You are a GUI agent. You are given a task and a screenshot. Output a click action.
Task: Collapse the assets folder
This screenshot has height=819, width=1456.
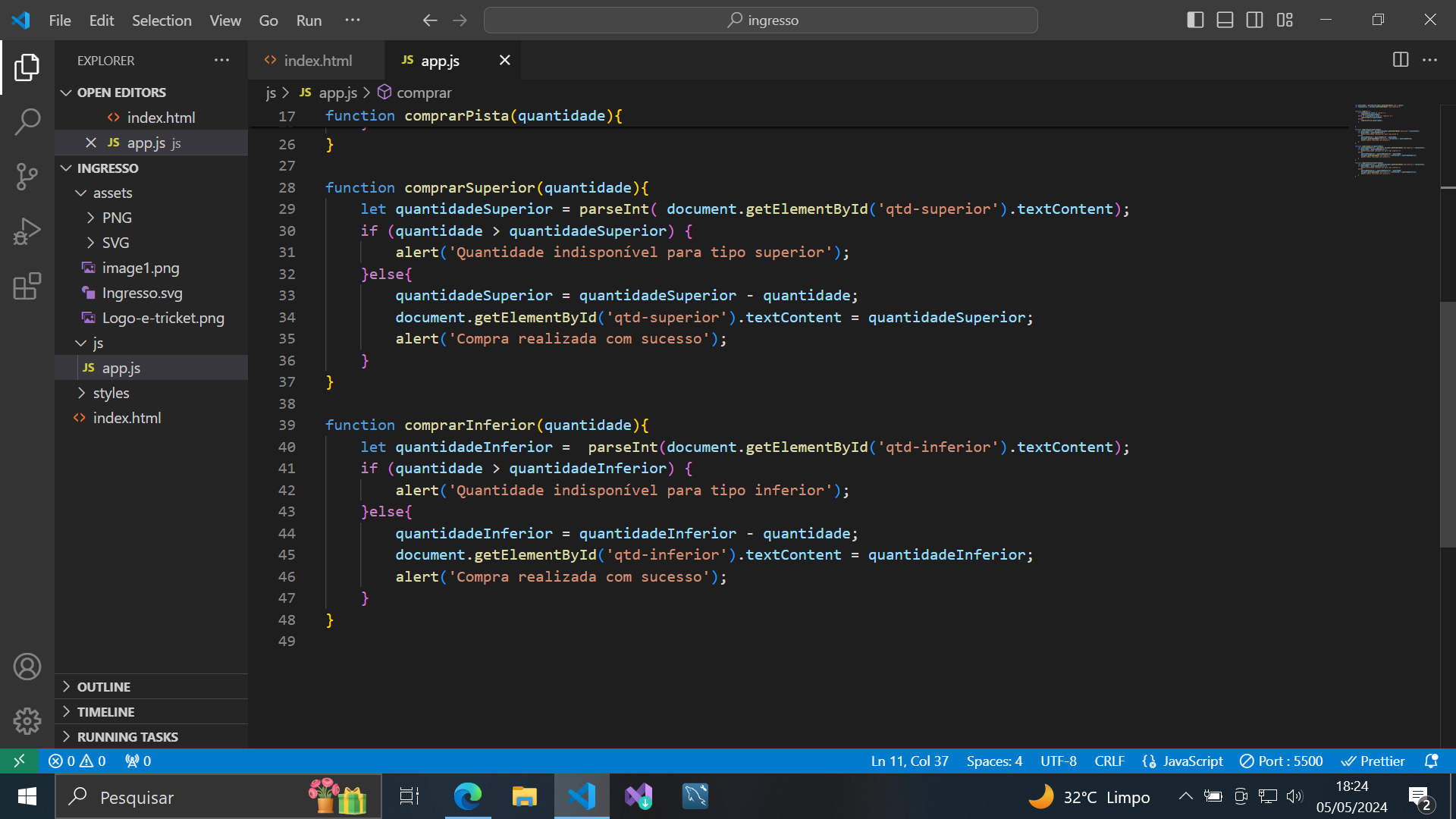point(152,193)
